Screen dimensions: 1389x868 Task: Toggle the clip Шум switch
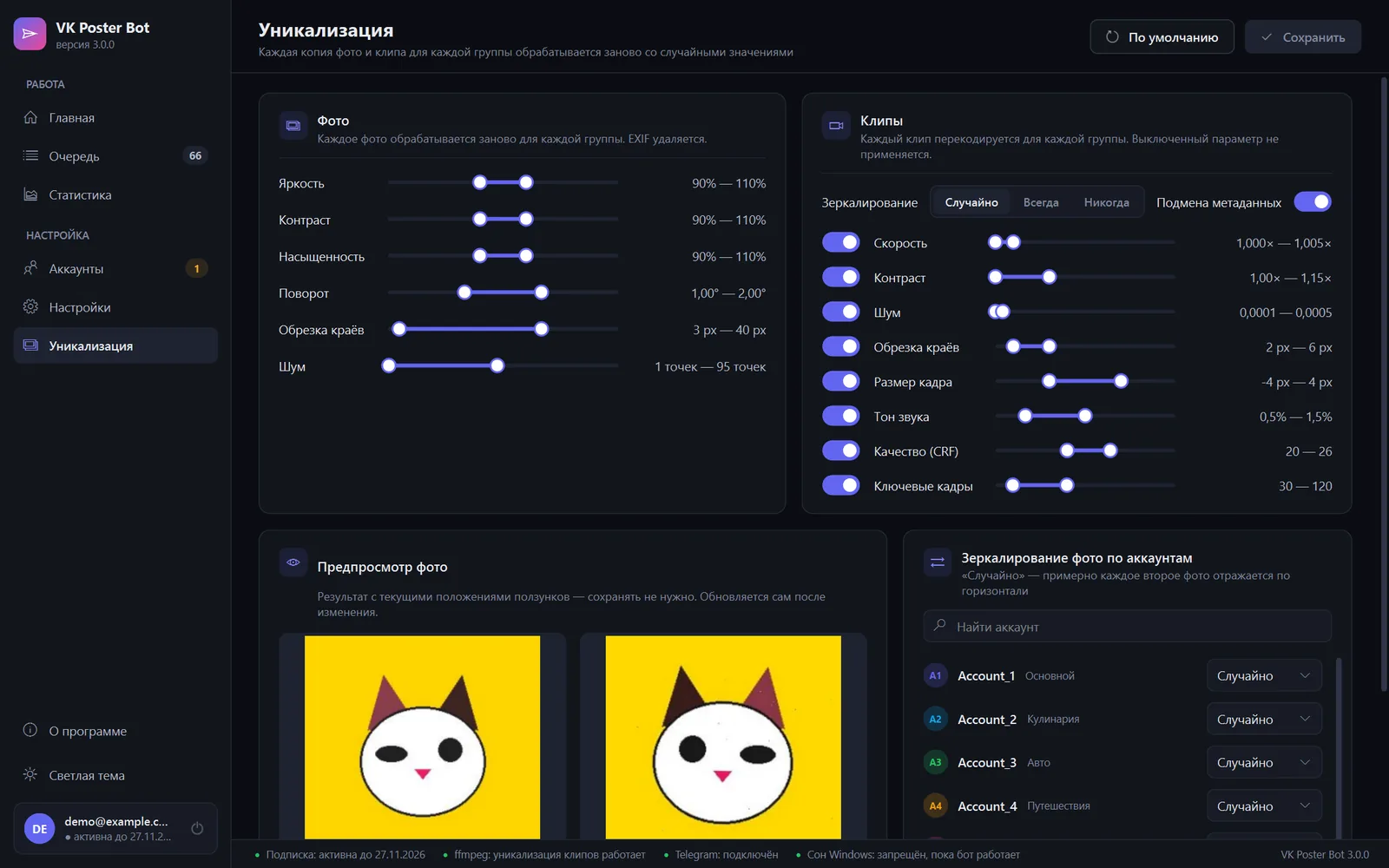coord(841,312)
